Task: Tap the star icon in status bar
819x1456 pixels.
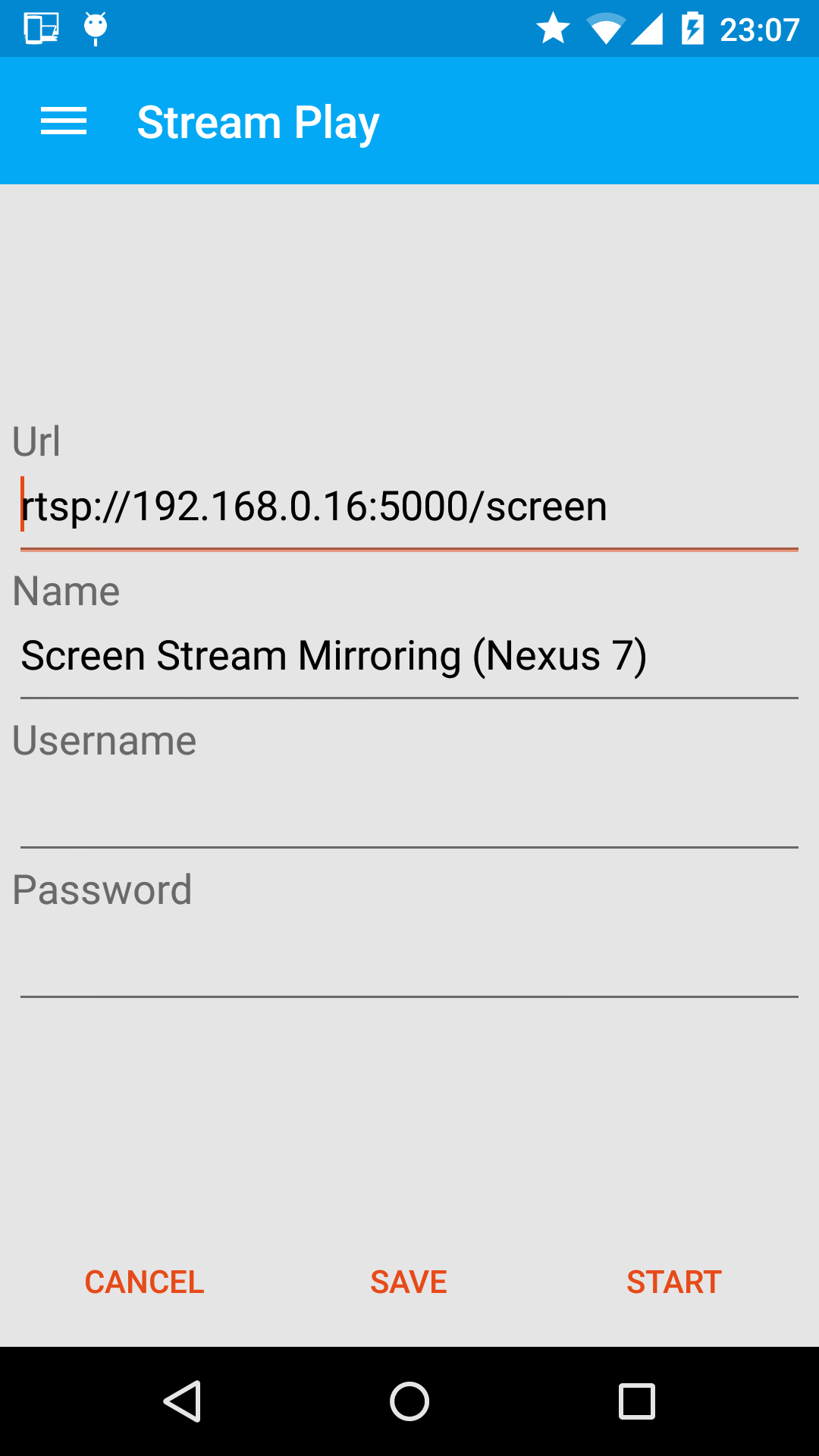Action: pyautogui.click(x=553, y=29)
